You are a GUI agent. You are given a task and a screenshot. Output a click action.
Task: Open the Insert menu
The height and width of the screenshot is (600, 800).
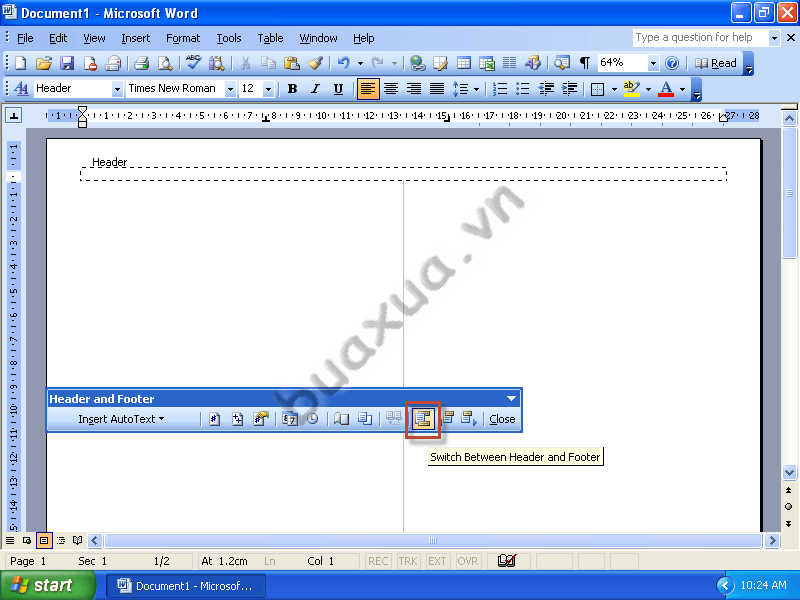point(136,38)
